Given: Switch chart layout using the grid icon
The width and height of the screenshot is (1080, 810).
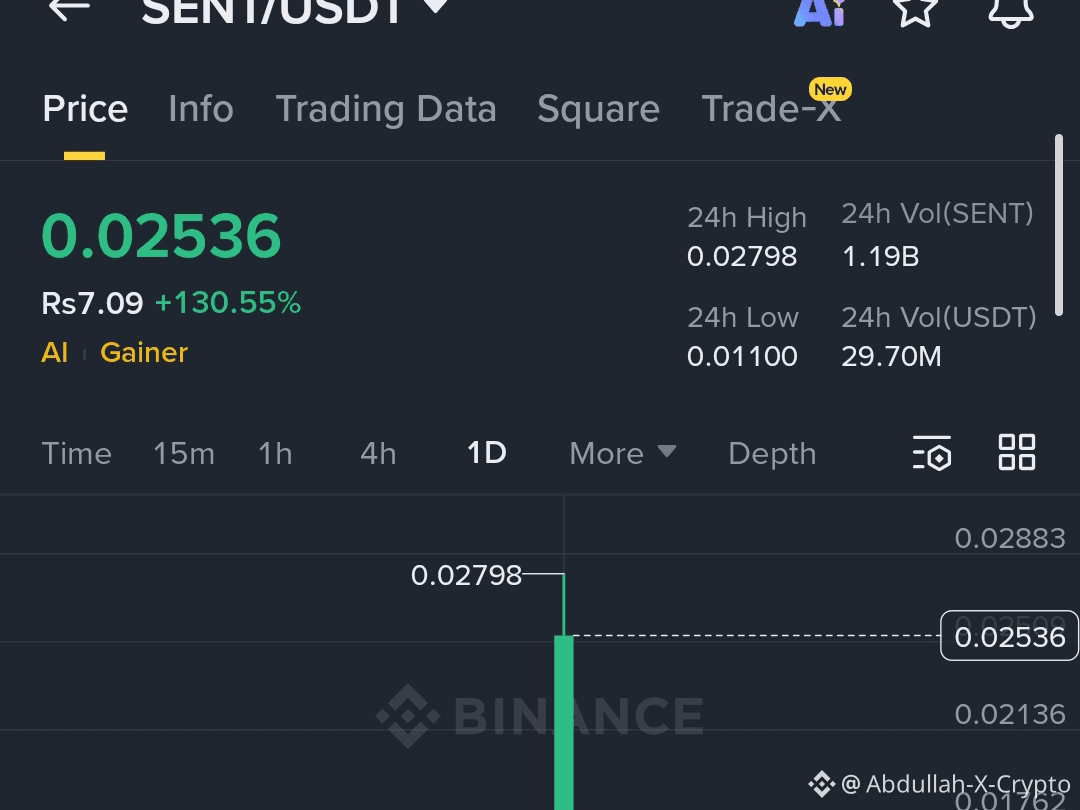Looking at the screenshot, I should coord(1017,452).
